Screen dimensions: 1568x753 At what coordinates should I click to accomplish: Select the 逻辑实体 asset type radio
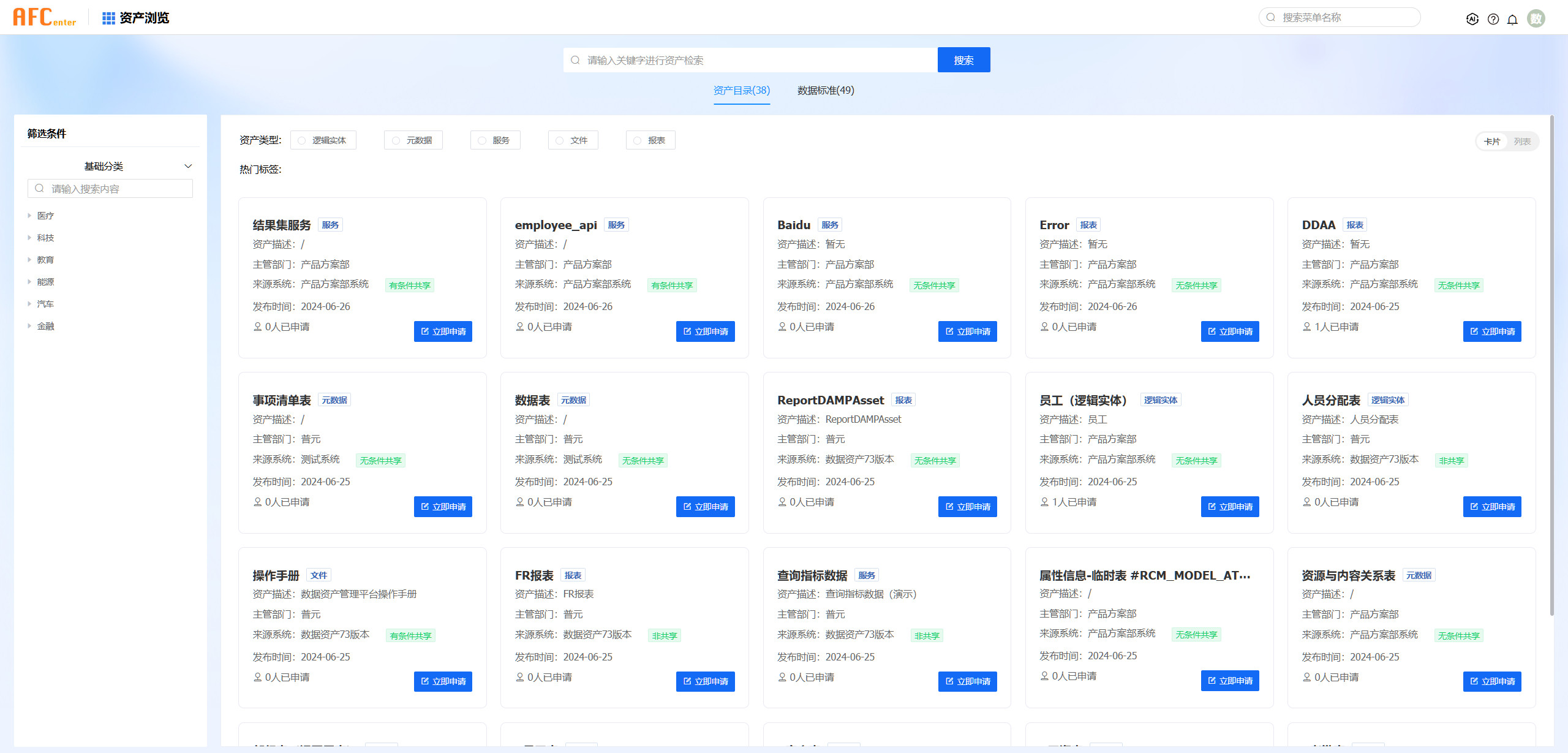click(302, 140)
